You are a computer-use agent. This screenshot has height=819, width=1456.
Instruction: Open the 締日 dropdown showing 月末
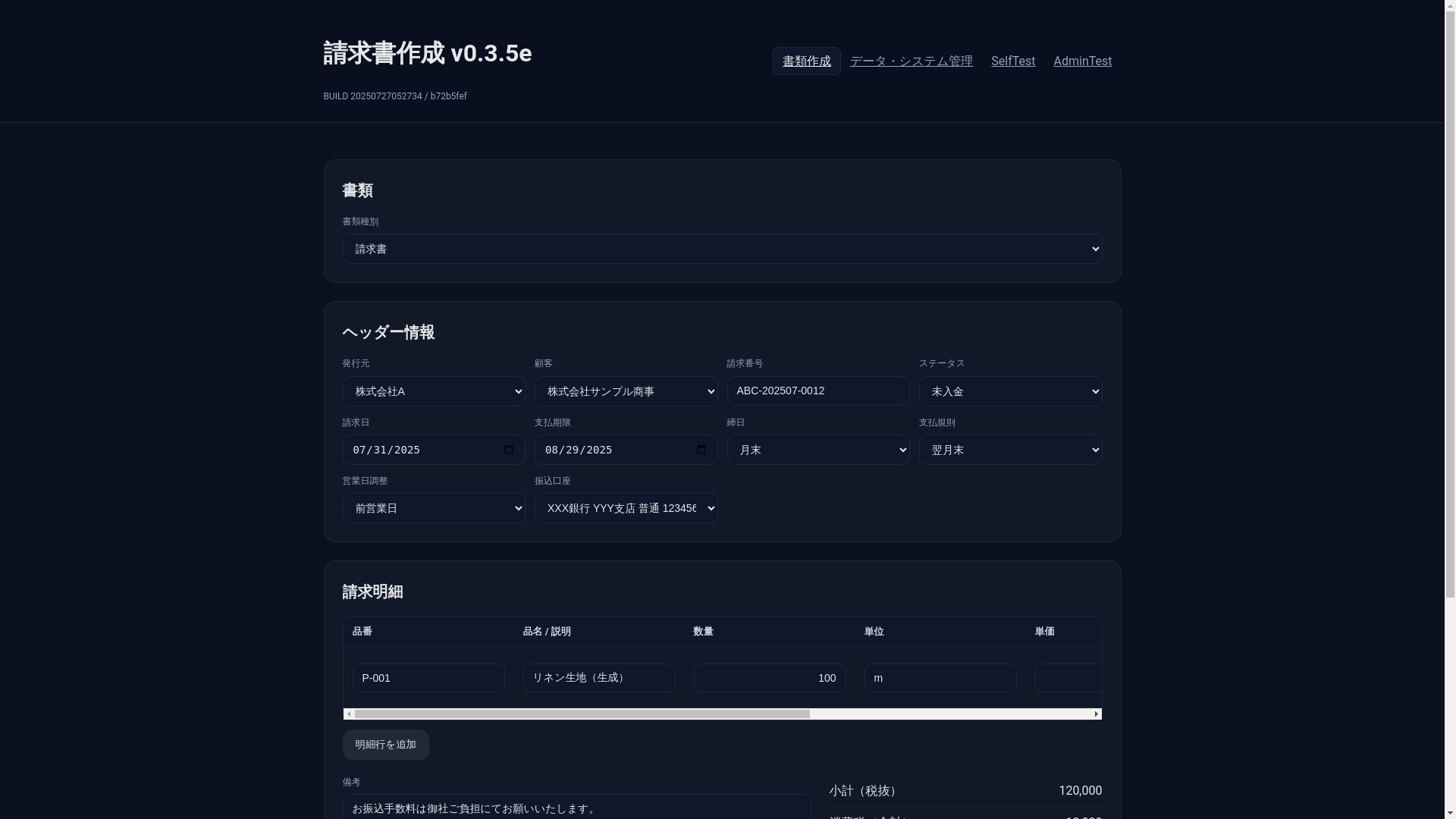tap(818, 450)
